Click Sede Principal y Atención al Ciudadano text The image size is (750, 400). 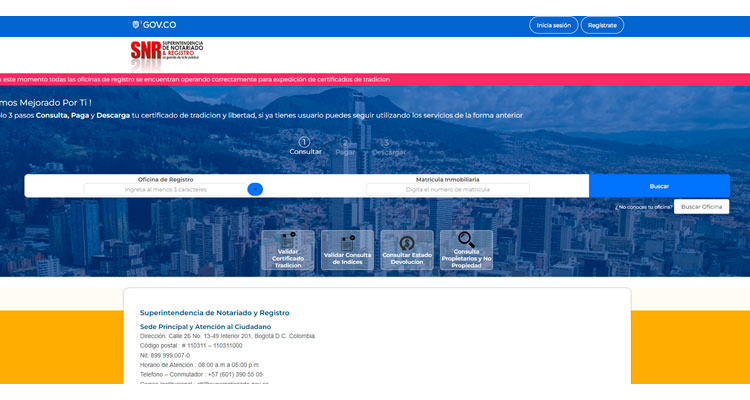pos(205,327)
